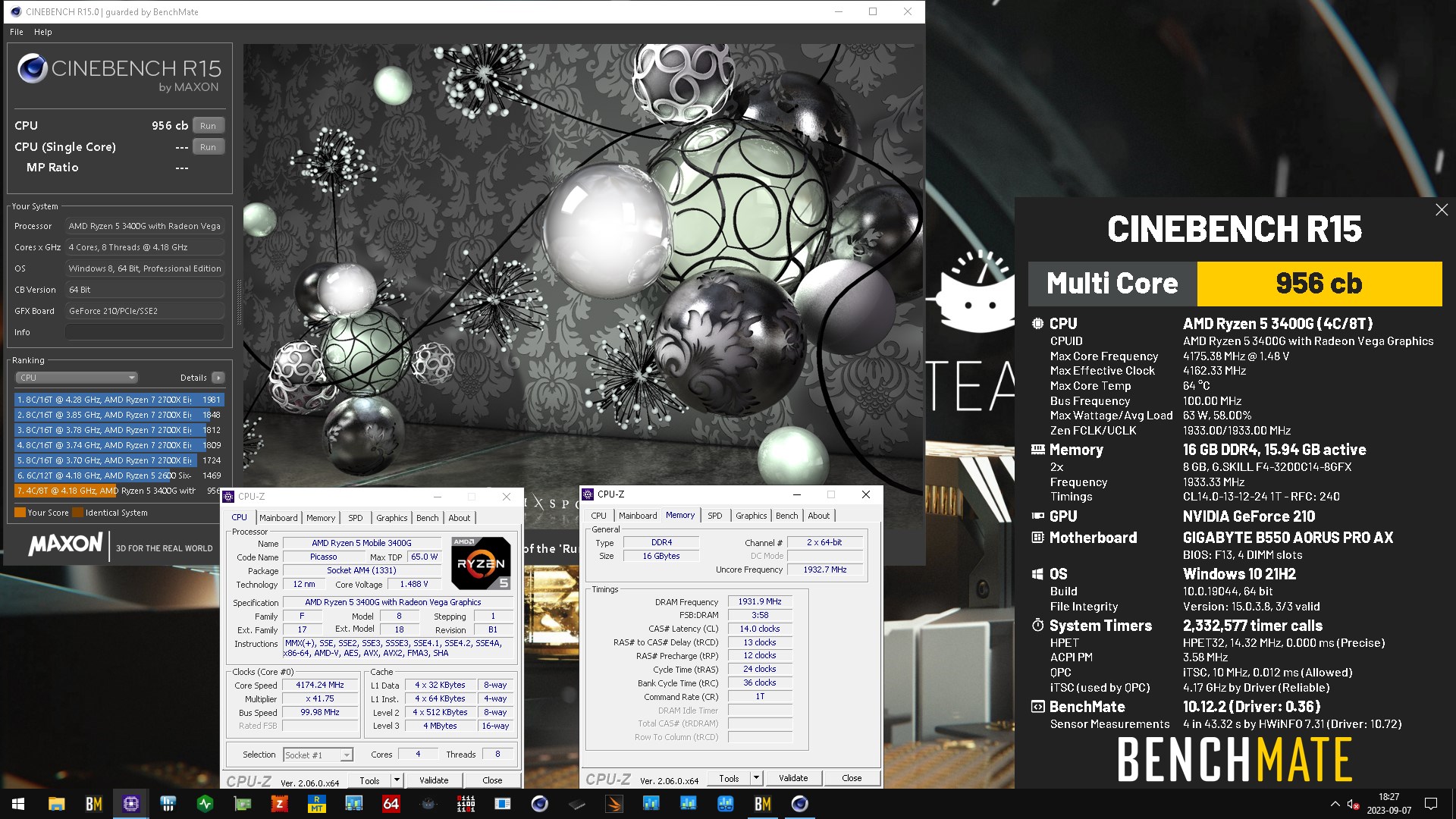
Task: Expand ranking Details arrow button
Action: [218, 378]
